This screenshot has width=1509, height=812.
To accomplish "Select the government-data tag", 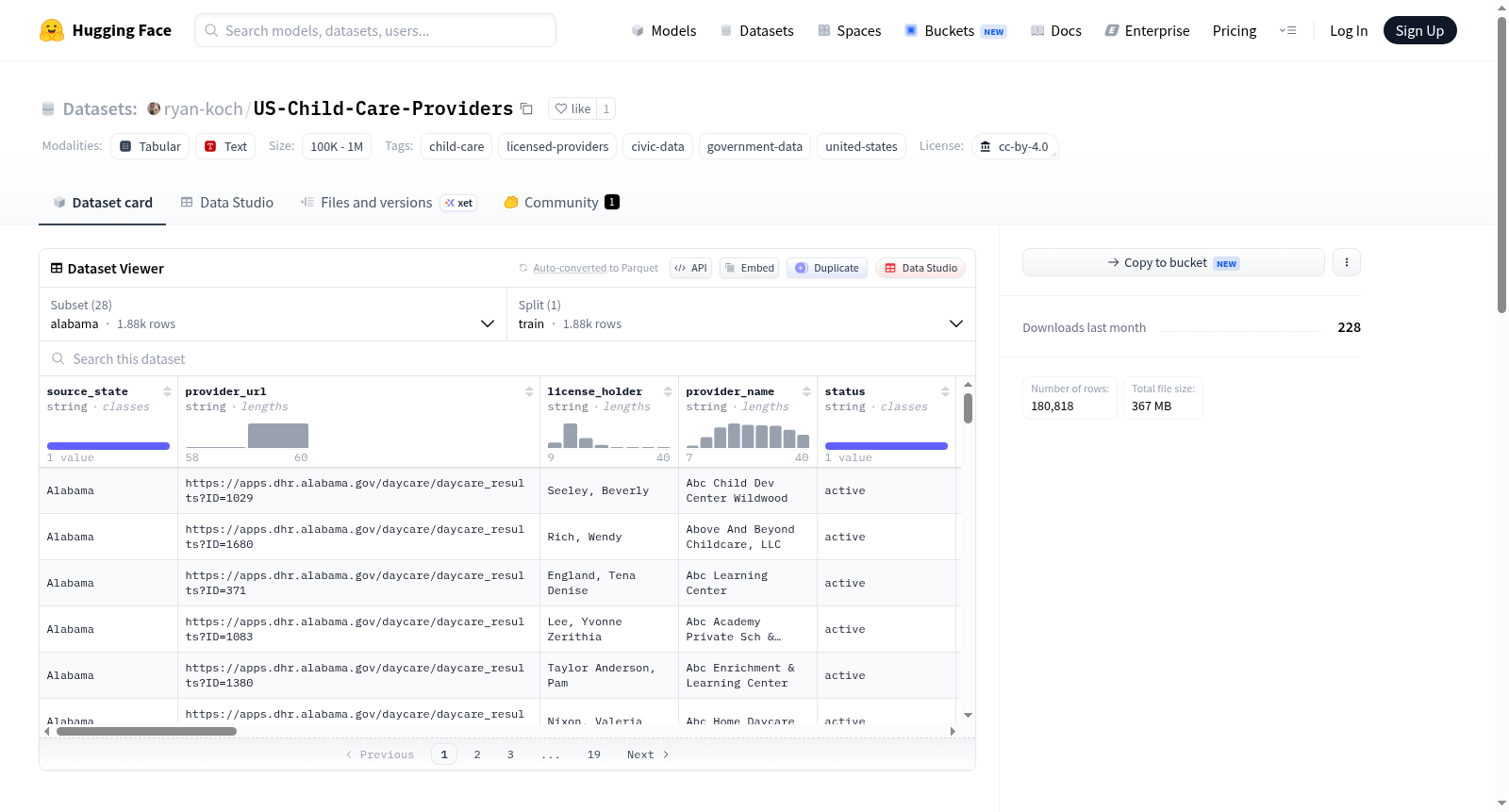I will [754, 146].
